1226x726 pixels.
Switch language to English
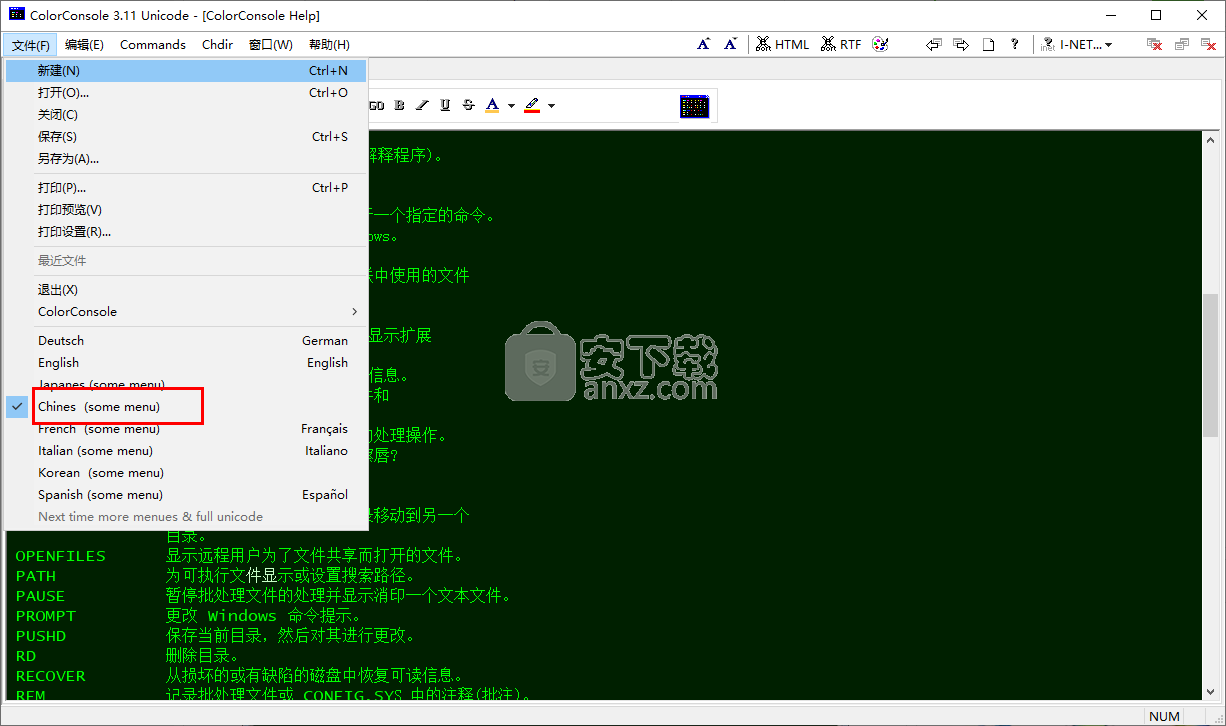pos(187,363)
